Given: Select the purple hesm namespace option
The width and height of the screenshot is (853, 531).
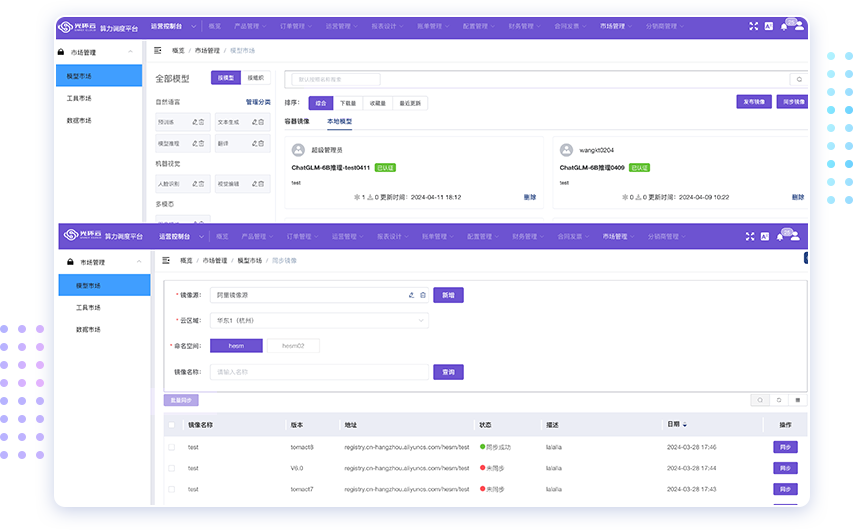Looking at the screenshot, I should [x=236, y=346].
